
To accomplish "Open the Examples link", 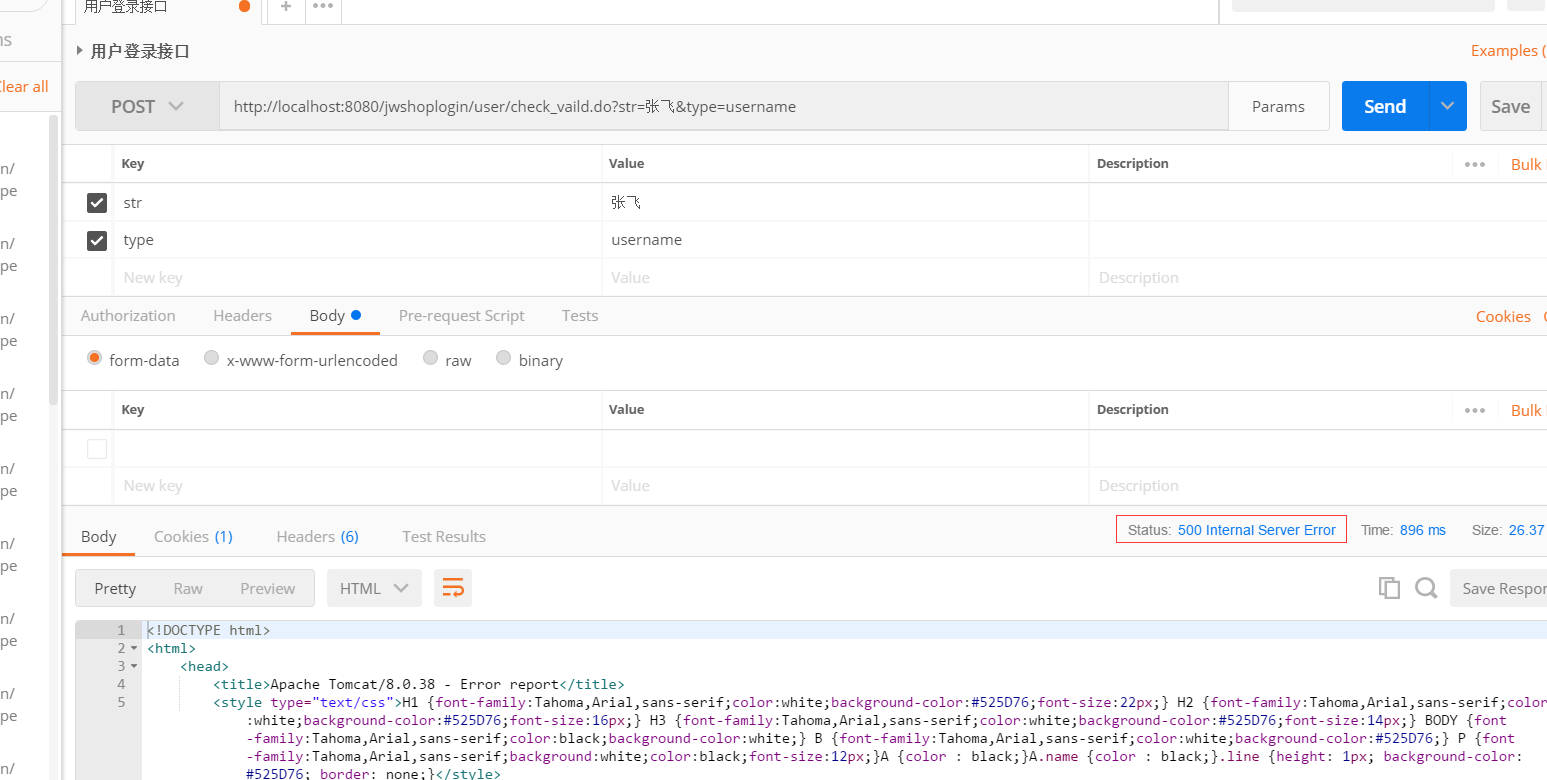I will coord(1508,50).
